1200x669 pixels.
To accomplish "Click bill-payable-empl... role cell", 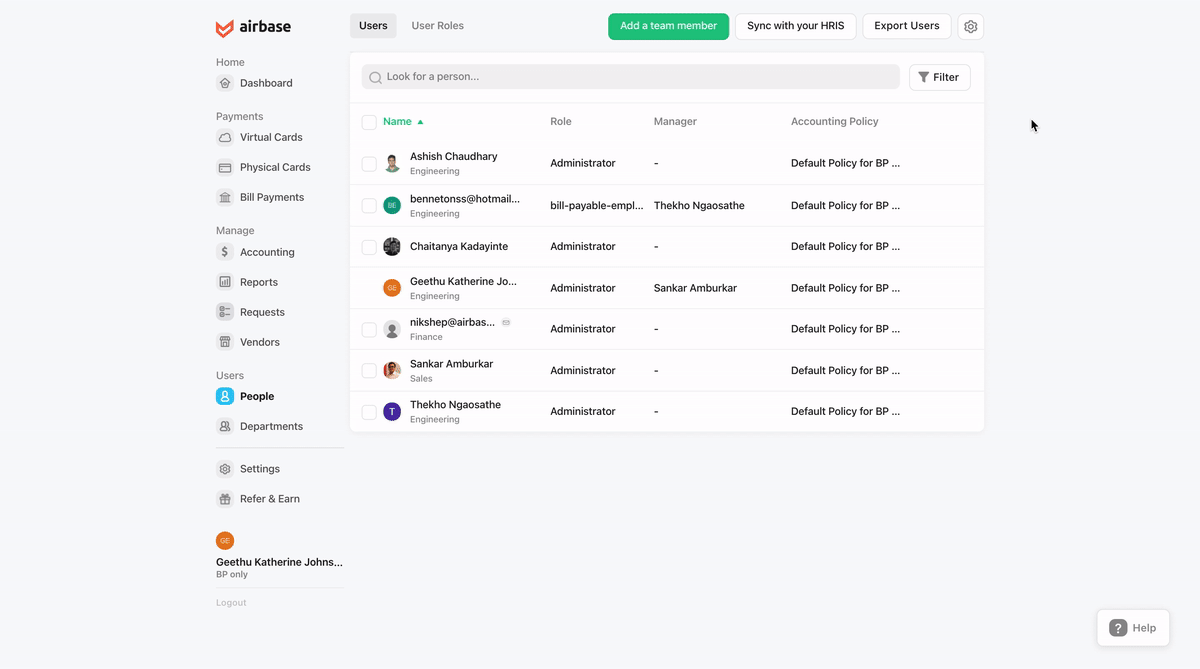I will [x=597, y=205].
